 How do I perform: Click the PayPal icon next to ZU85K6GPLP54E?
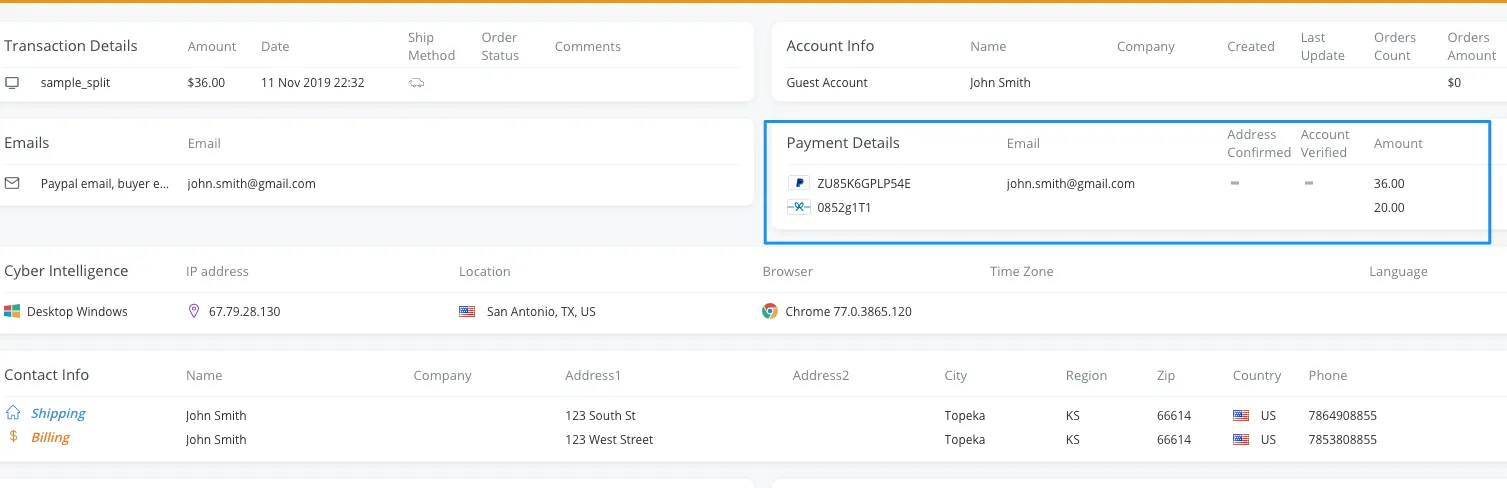(x=798, y=184)
